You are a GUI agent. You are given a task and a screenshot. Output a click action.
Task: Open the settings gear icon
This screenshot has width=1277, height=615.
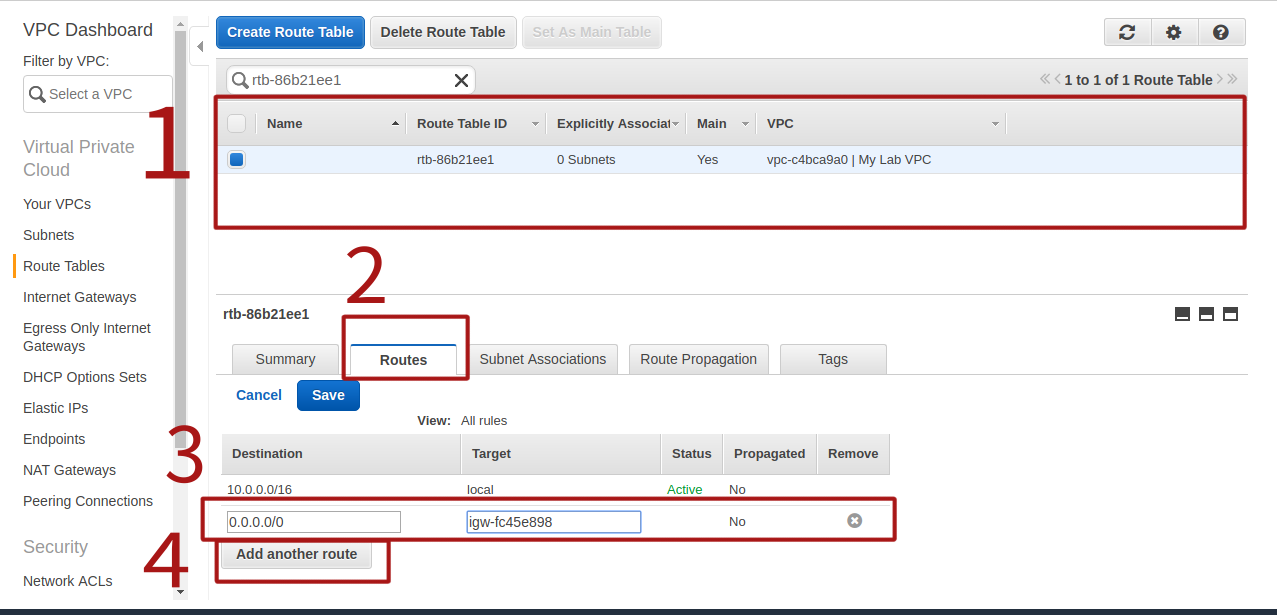pyautogui.click(x=1174, y=32)
